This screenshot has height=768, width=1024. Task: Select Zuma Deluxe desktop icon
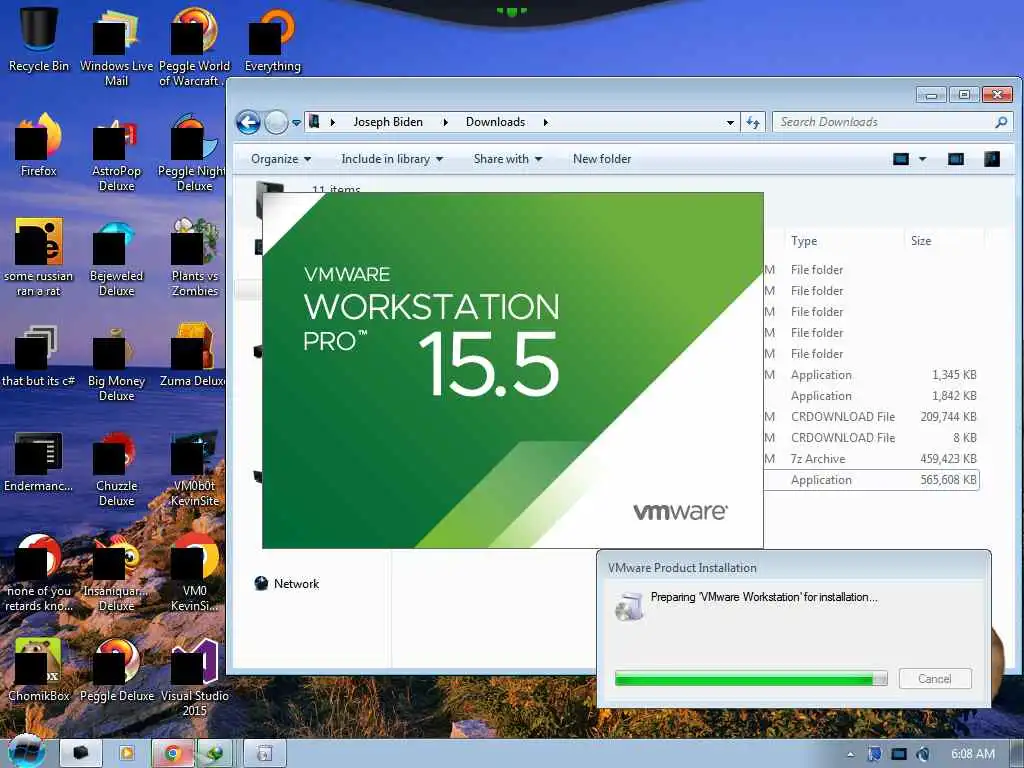(194, 356)
